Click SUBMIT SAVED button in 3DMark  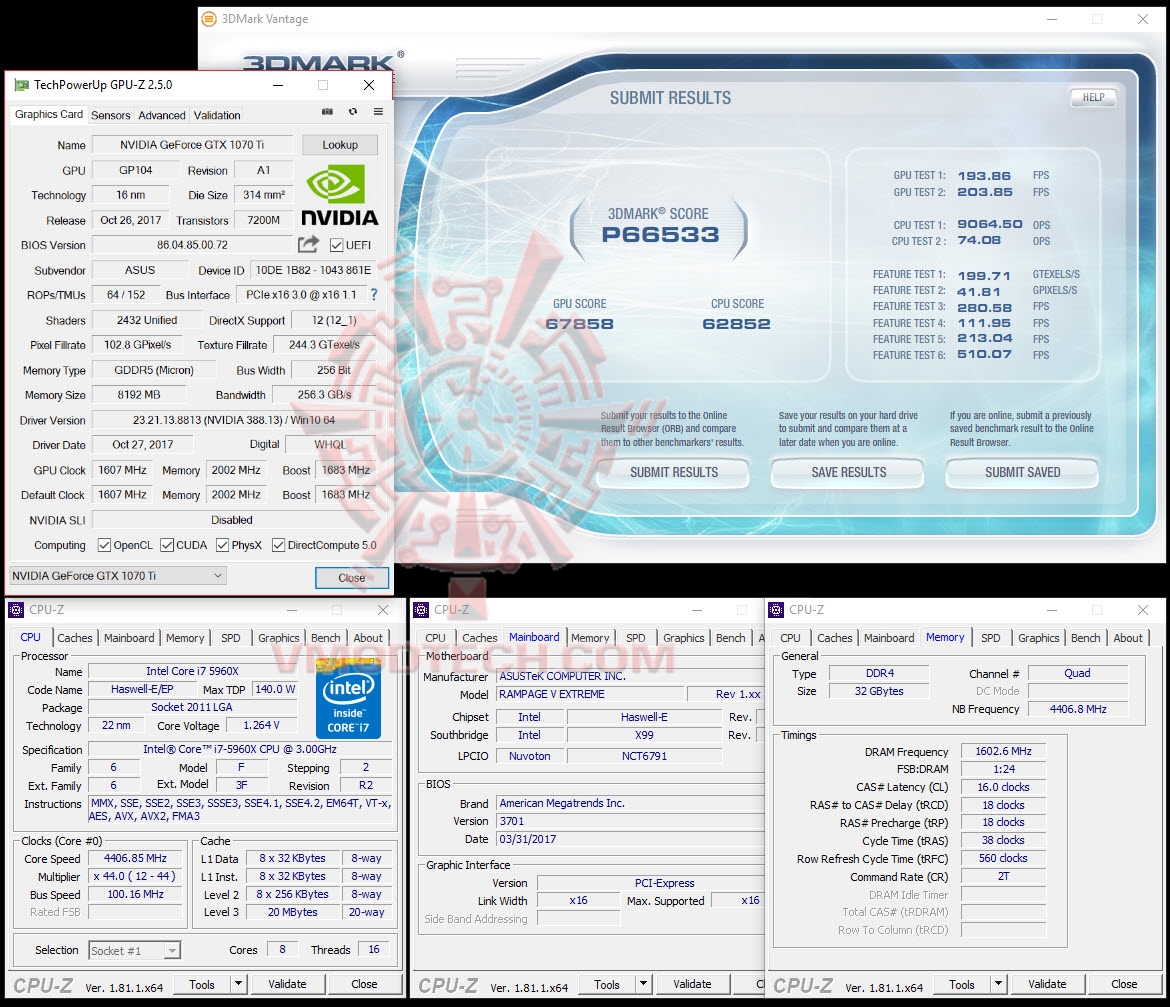tap(1022, 472)
